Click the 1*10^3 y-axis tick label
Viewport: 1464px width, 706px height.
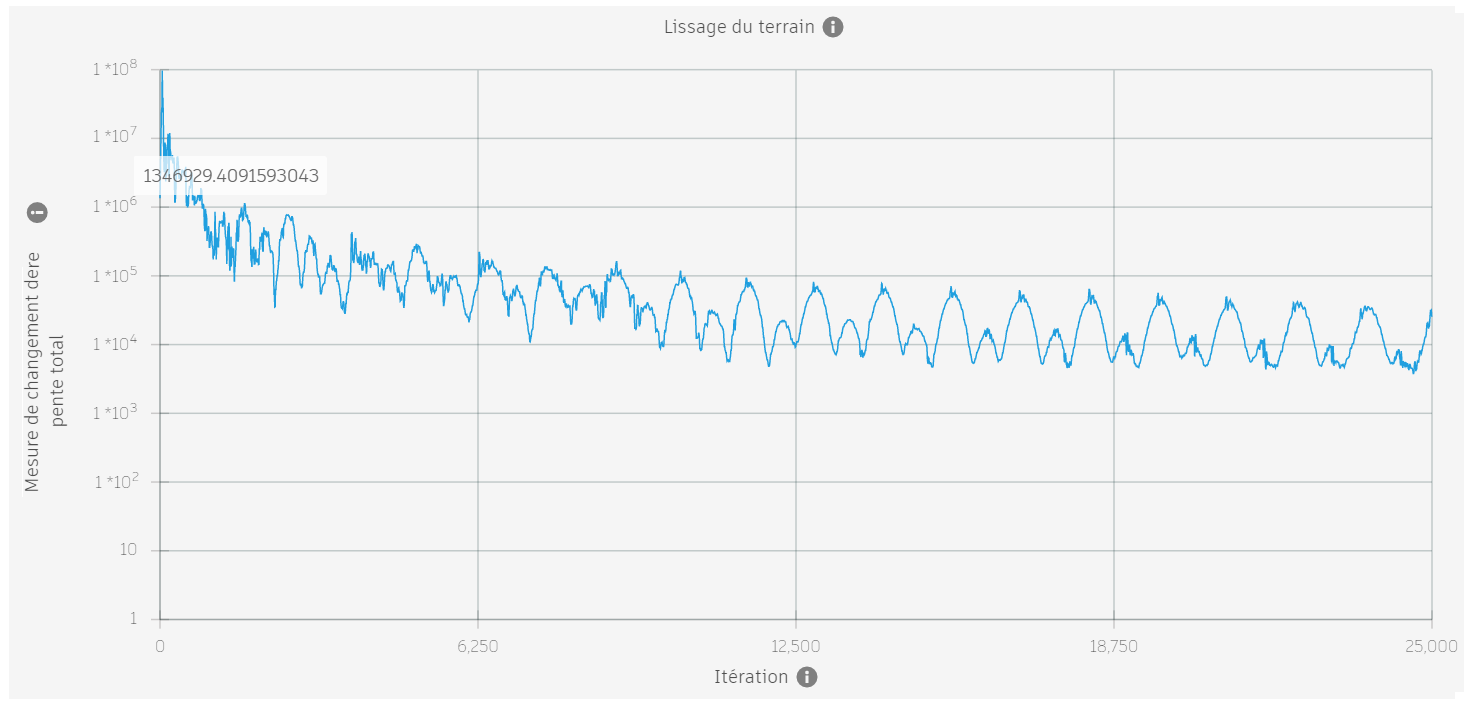pos(114,413)
